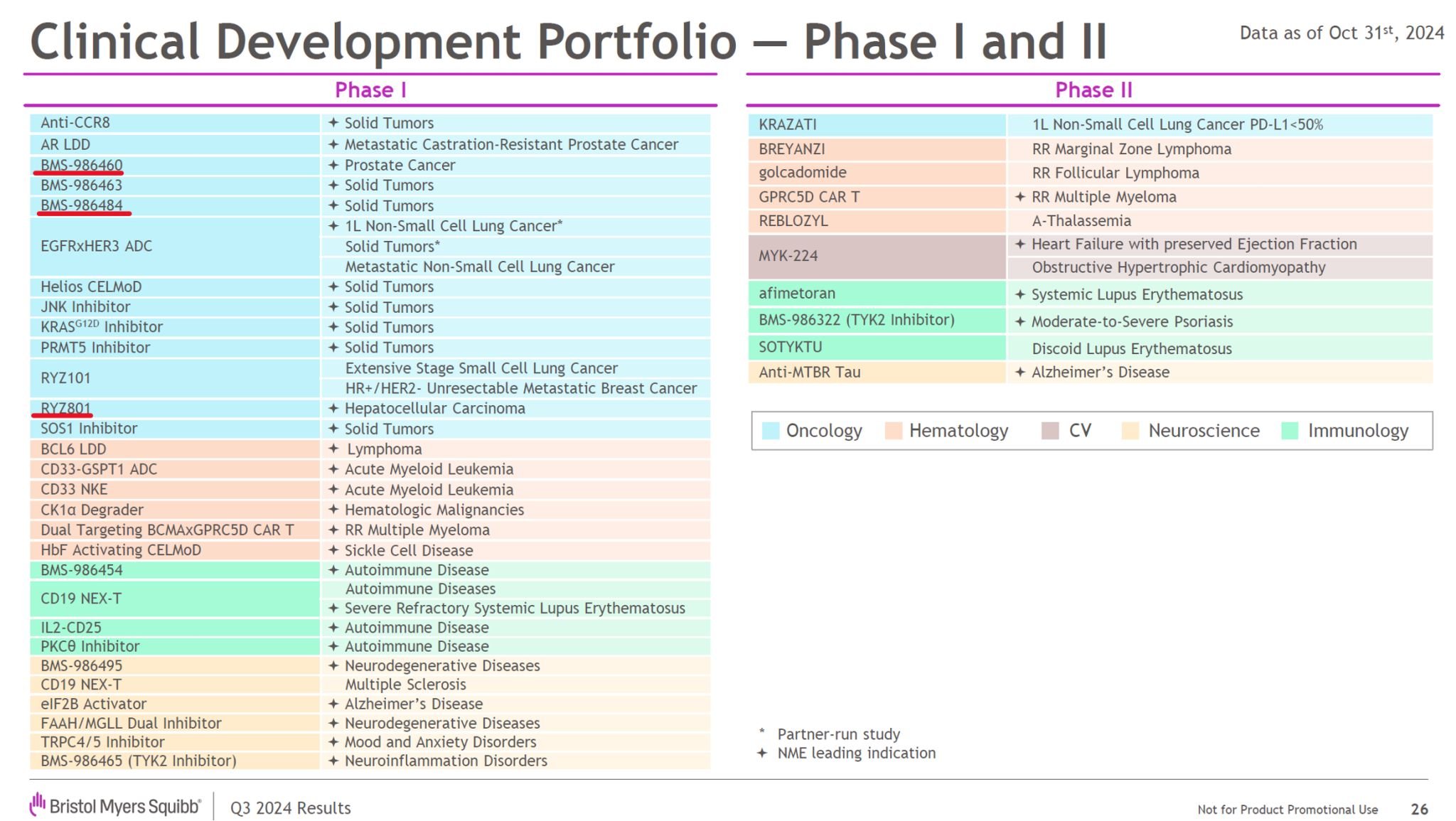Click the star icon before Severe Refractory Systemic Lupus
The height and width of the screenshot is (821, 1456).
pos(333,608)
